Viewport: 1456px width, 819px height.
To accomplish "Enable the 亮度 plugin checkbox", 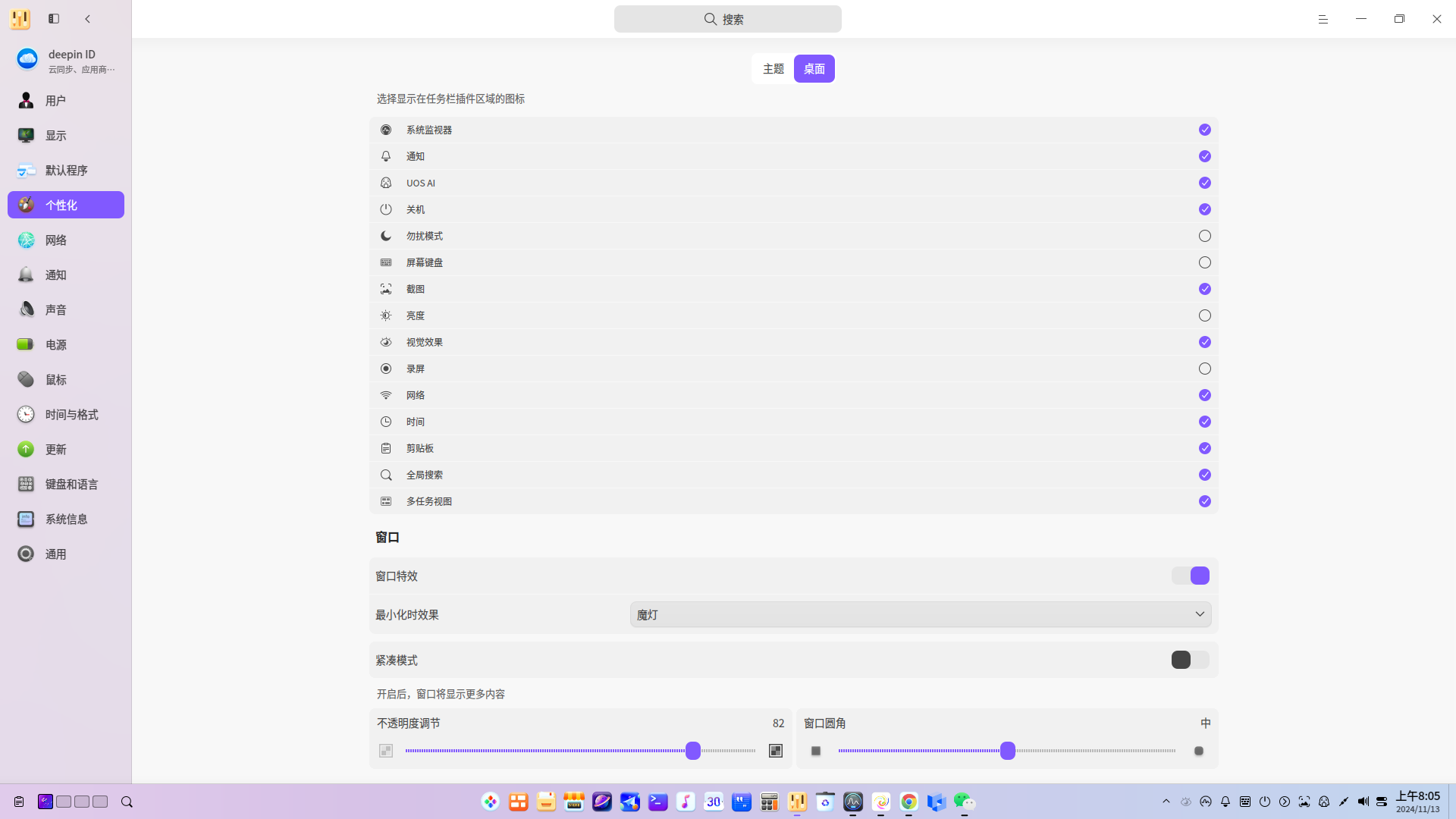I will (1205, 315).
